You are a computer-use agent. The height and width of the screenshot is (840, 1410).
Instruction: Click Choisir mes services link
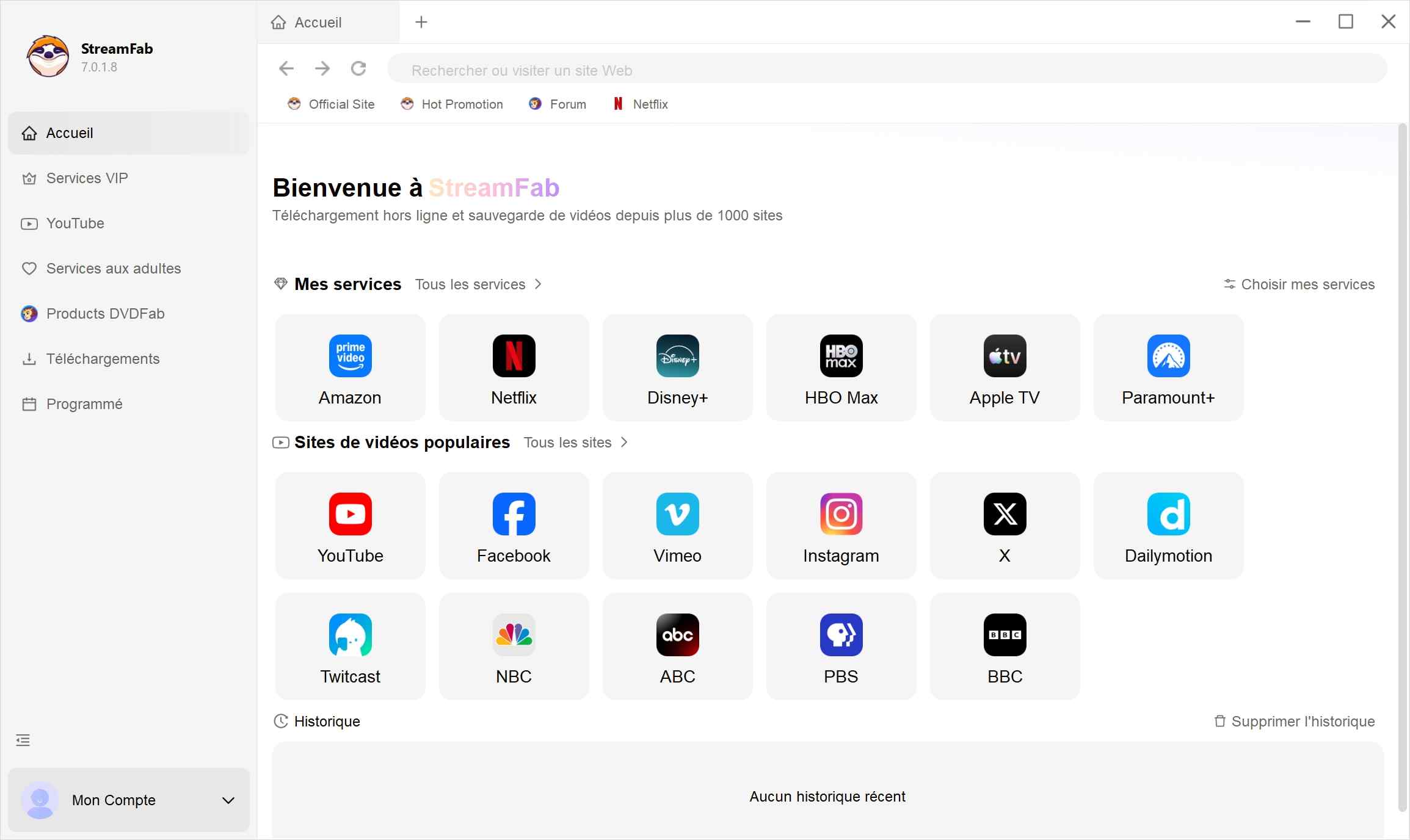(1299, 284)
